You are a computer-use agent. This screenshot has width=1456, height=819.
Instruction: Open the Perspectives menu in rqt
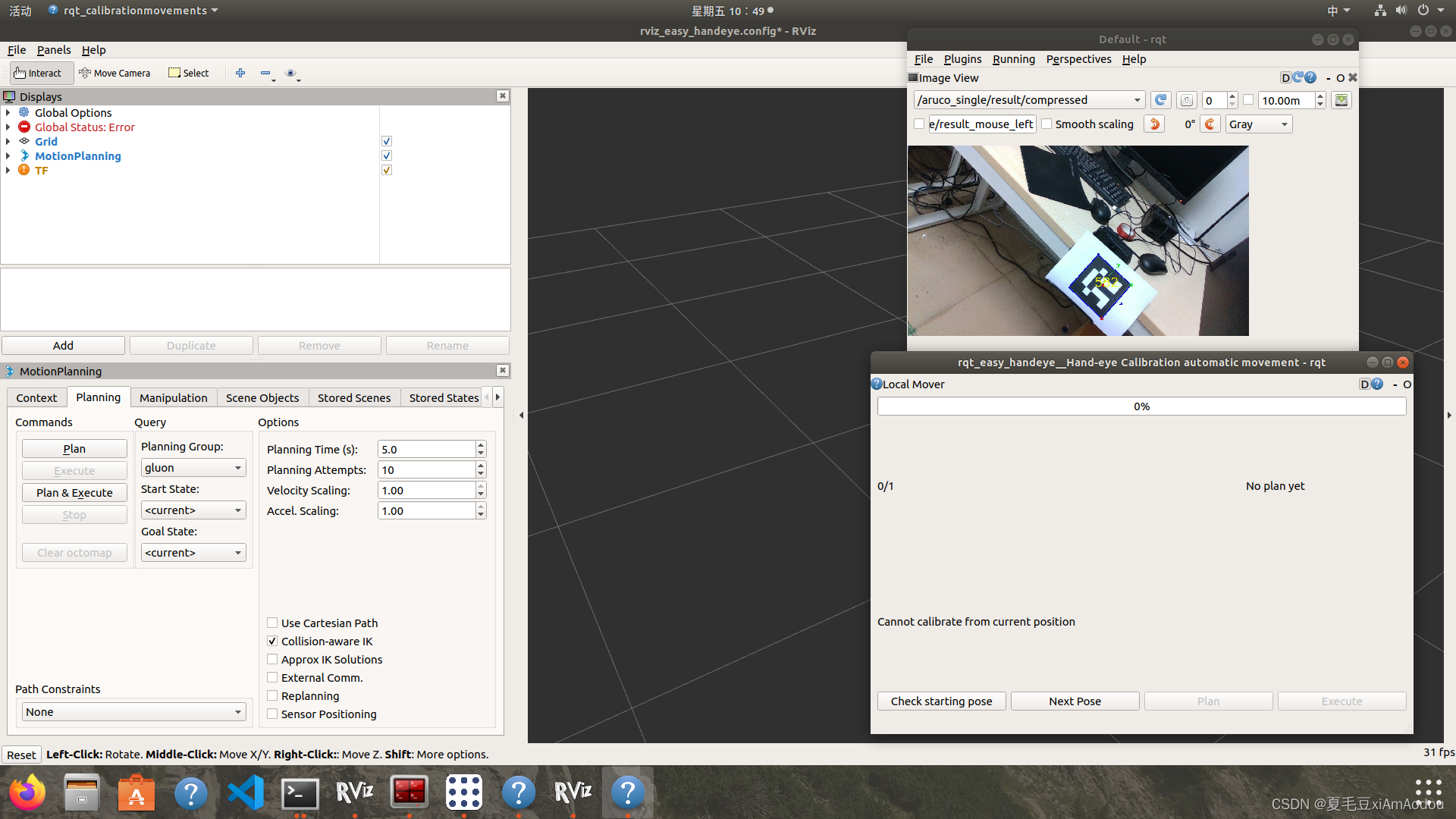tap(1078, 59)
